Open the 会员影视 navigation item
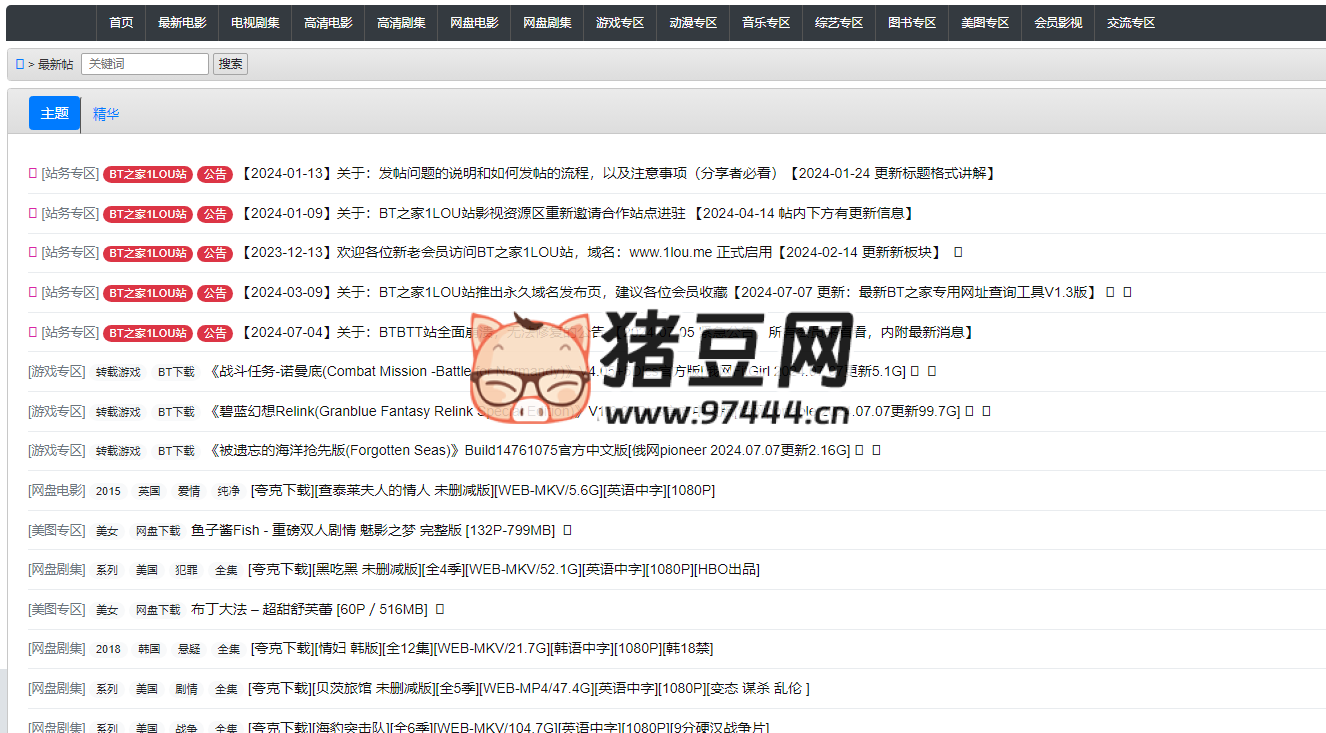Viewport: 1326px width, 733px height. pos(1057,22)
